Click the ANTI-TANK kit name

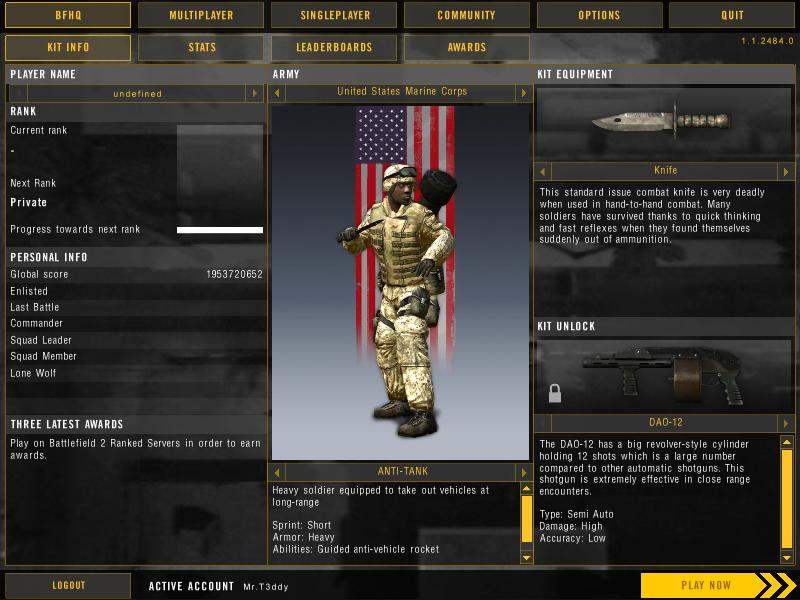click(403, 471)
